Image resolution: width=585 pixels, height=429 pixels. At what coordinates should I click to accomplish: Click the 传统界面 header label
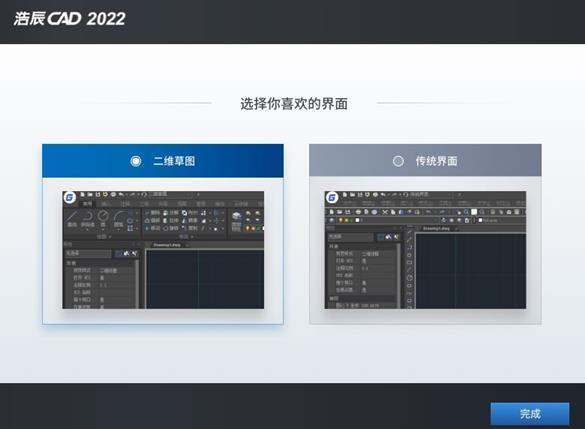(x=437, y=161)
